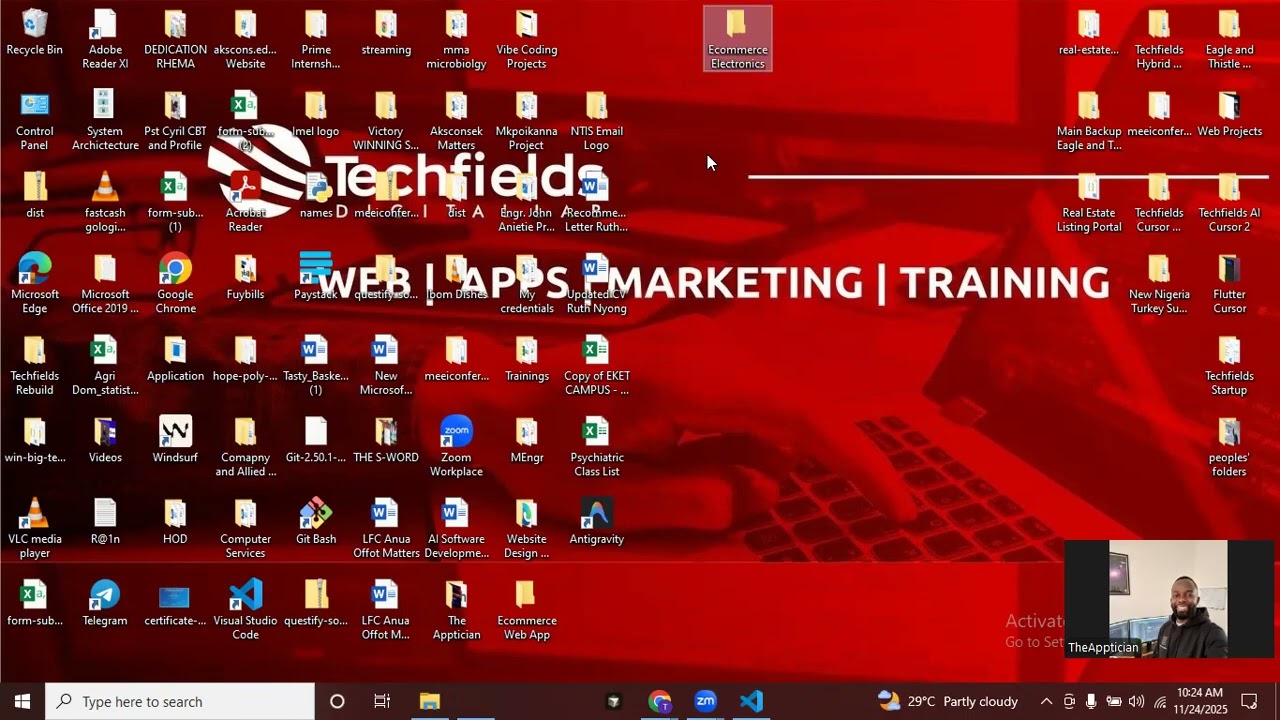Select the Fuybills folder icon

click(x=245, y=277)
